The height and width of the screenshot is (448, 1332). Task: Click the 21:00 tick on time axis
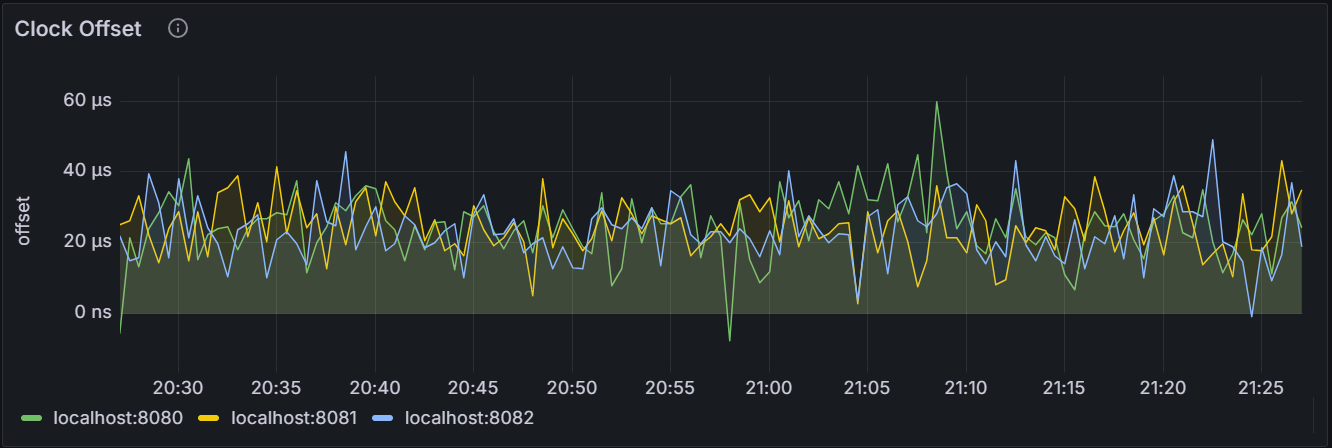769,387
